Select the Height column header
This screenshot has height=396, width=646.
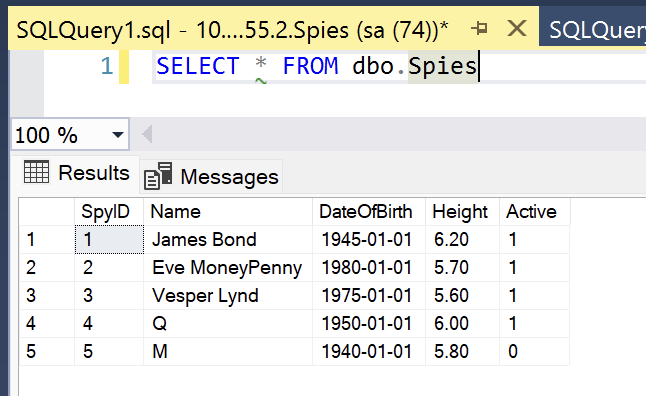coord(462,212)
